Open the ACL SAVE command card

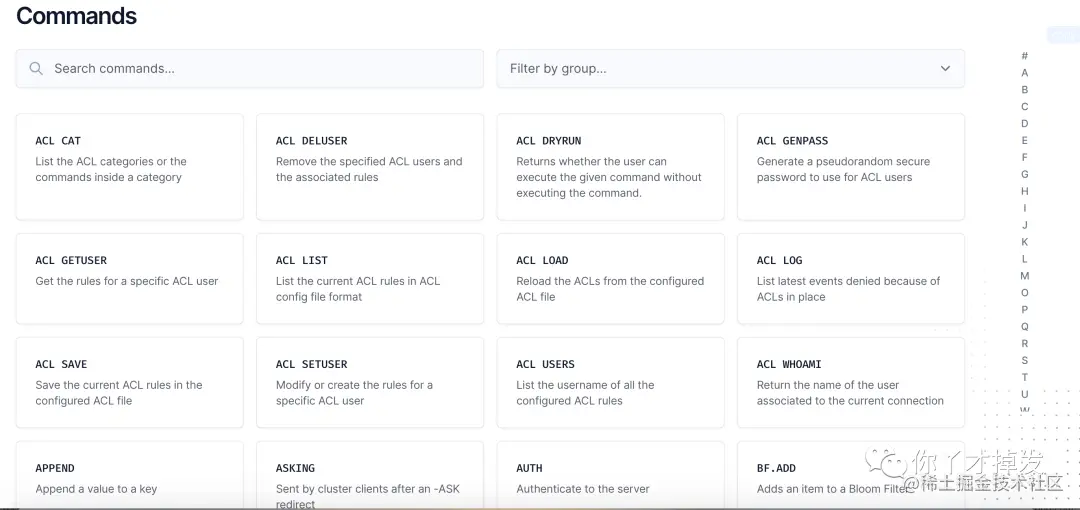pyautogui.click(x=129, y=382)
